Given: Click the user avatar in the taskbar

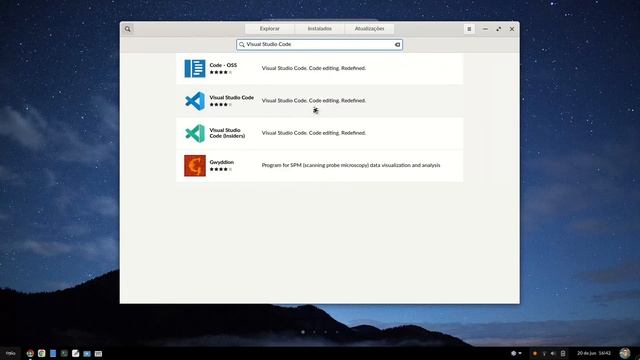Looking at the screenshot, I should tap(624, 353).
